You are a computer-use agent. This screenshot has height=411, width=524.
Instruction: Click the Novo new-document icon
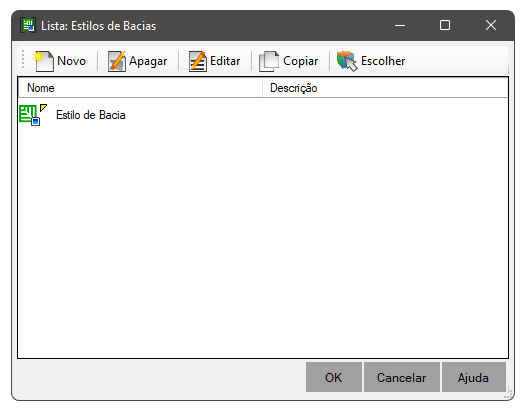[43, 61]
